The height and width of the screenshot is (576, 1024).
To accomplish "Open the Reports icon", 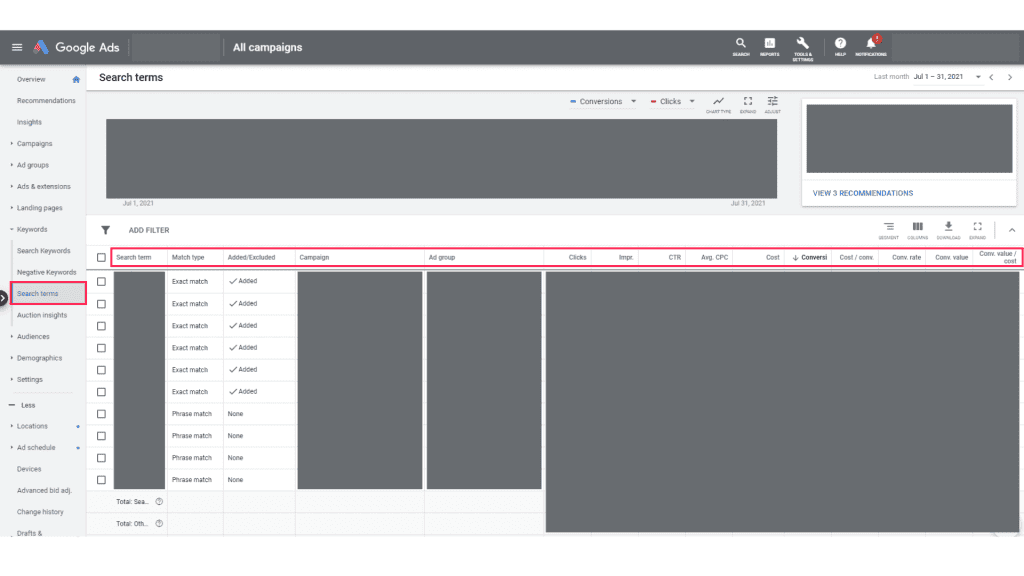I will 769,47.
